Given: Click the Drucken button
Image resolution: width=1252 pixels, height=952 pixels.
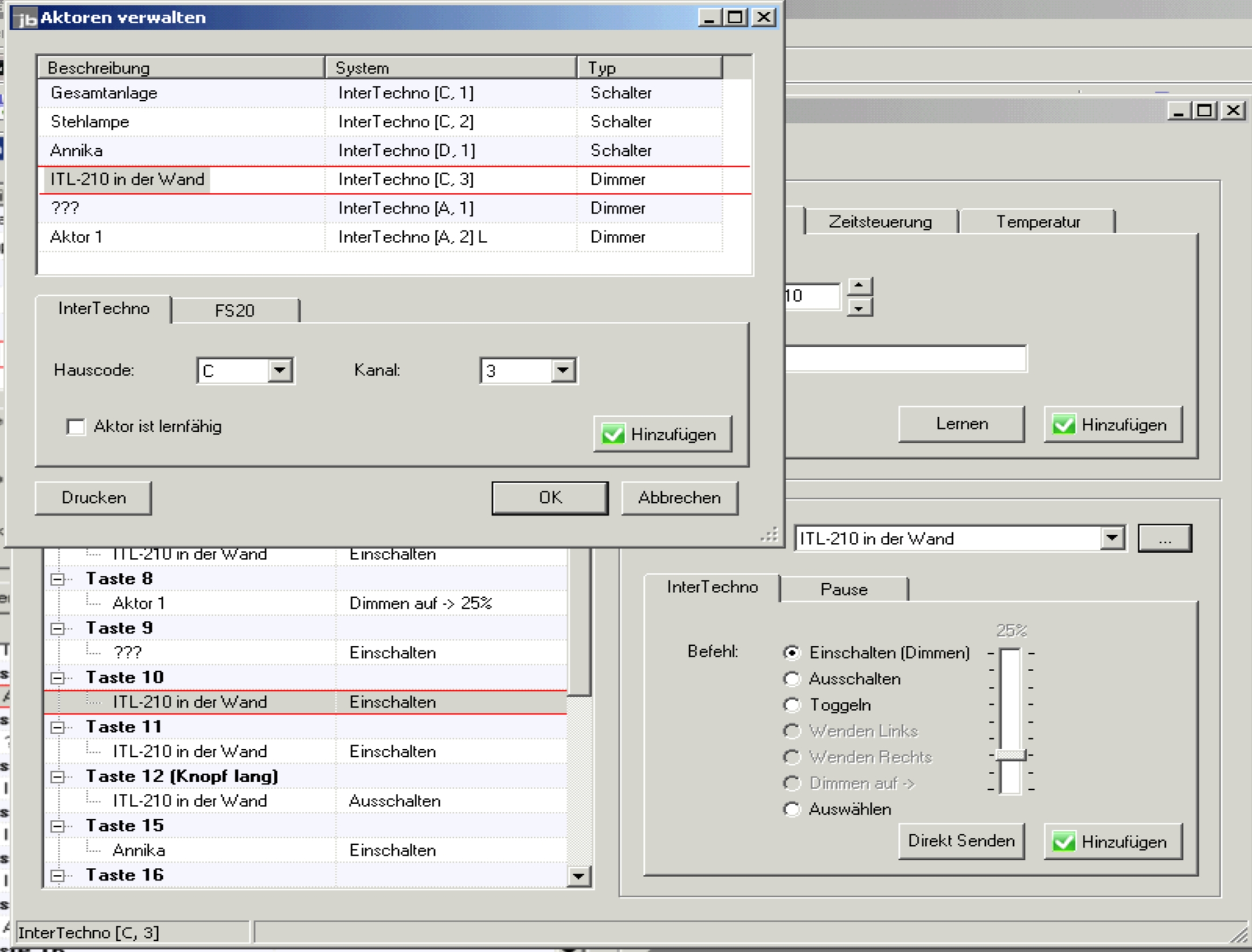Looking at the screenshot, I should coord(93,498).
